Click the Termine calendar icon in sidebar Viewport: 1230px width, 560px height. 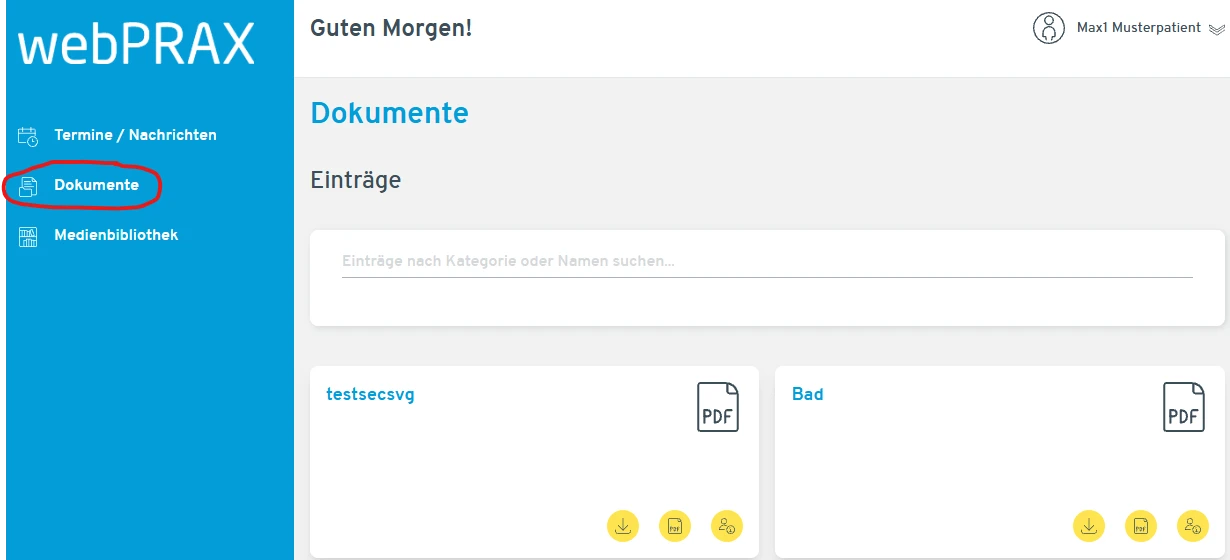pos(28,136)
